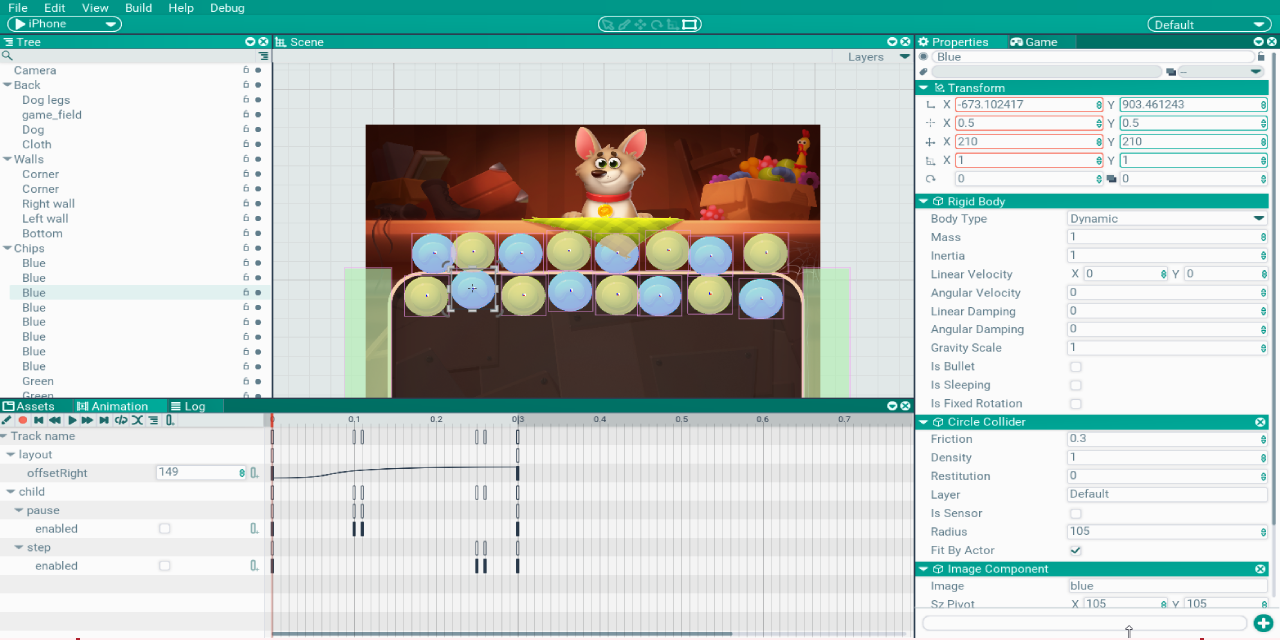
Task: Open the Body Type dropdown
Action: 1166,219
